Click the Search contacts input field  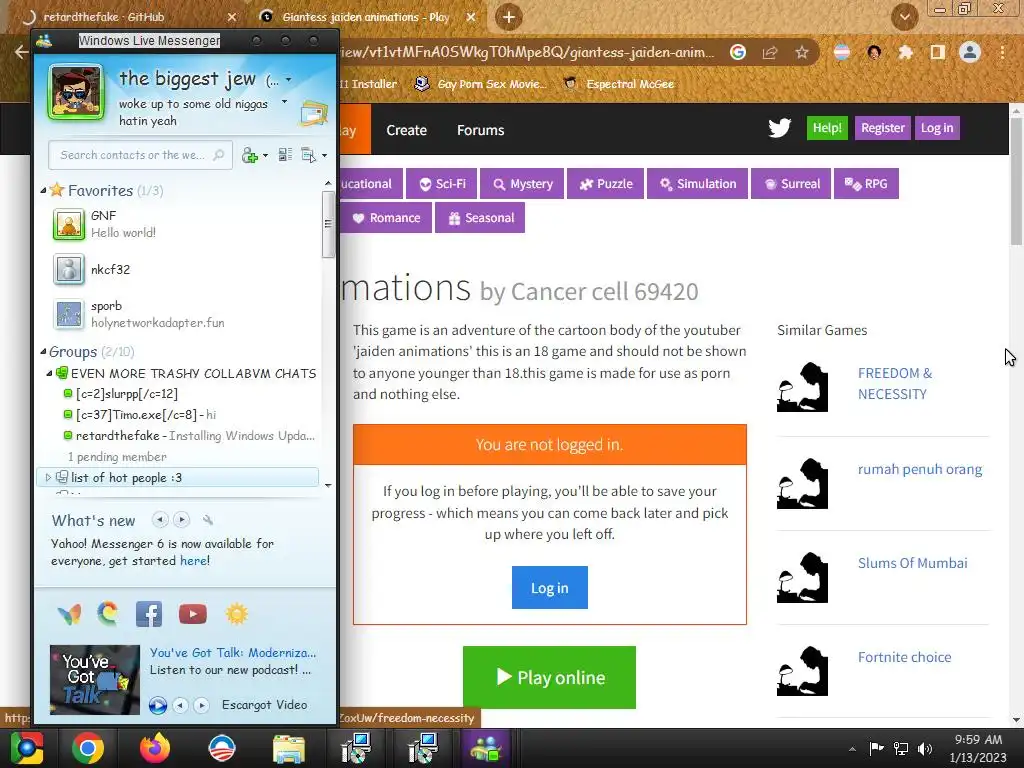pyautogui.click(x=140, y=155)
